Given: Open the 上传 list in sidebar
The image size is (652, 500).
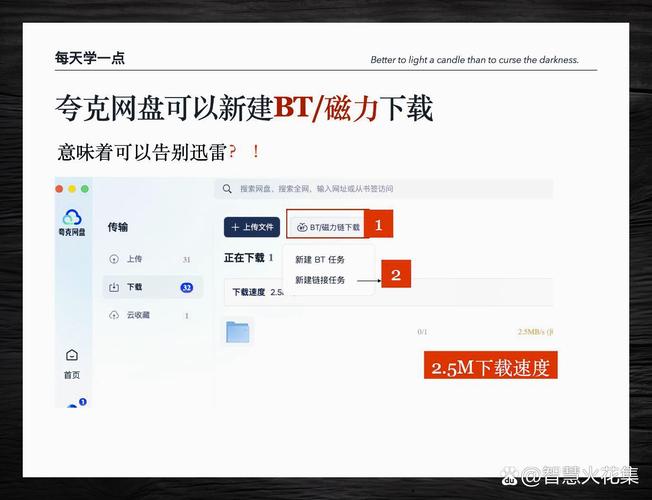Looking at the screenshot, I should pyautogui.click(x=152, y=259).
